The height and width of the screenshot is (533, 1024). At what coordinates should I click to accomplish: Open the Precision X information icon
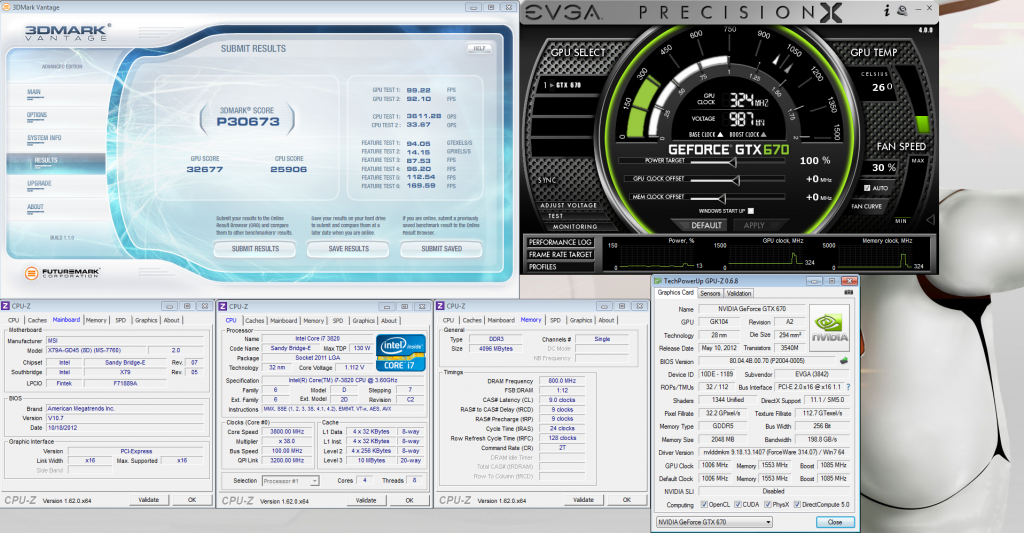click(x=887, y=10)
